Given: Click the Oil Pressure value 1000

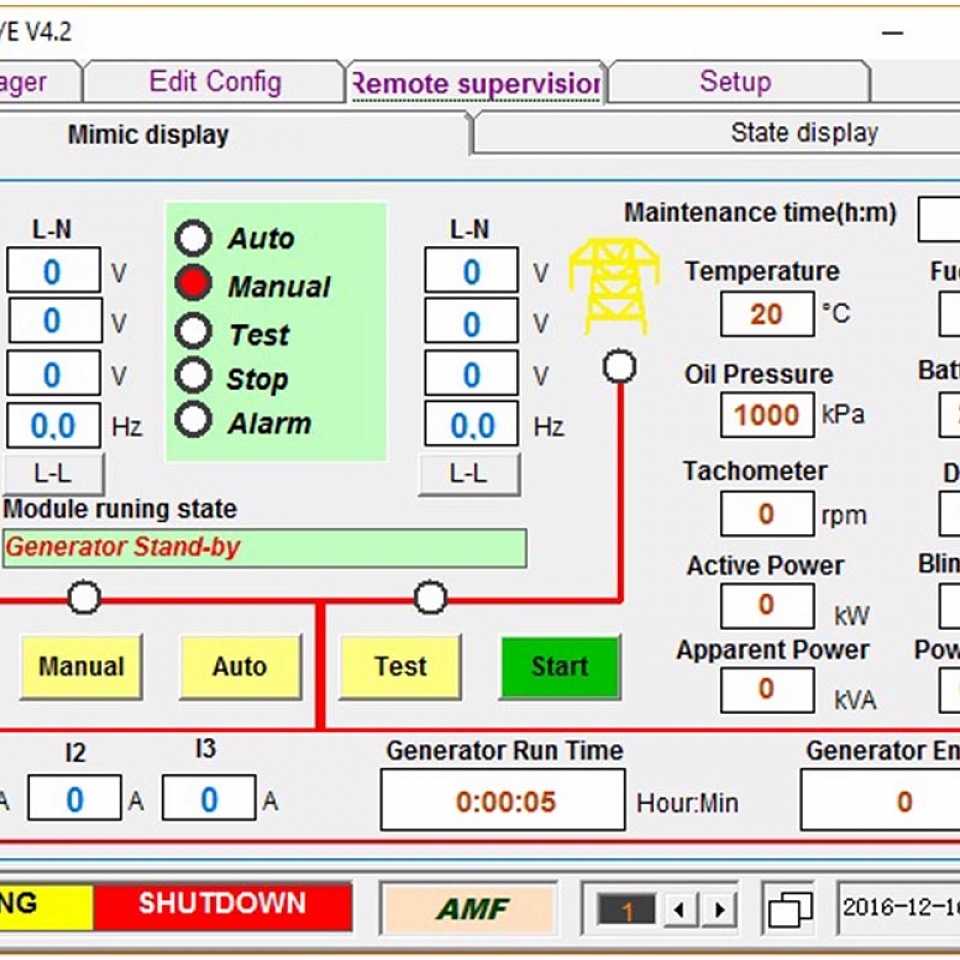Looking at the screenshot, I should 767,414.
